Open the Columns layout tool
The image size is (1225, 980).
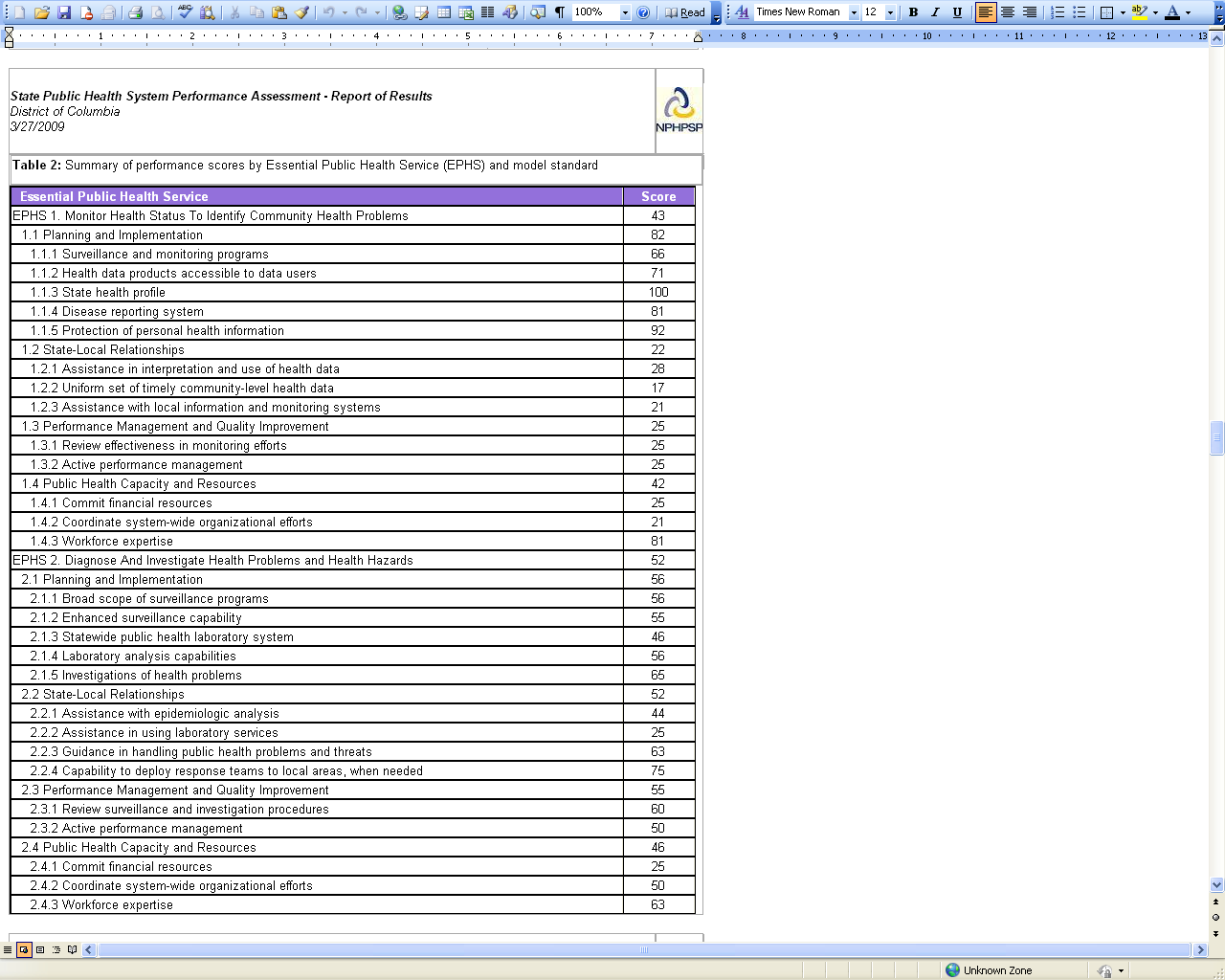coord(487,12)
